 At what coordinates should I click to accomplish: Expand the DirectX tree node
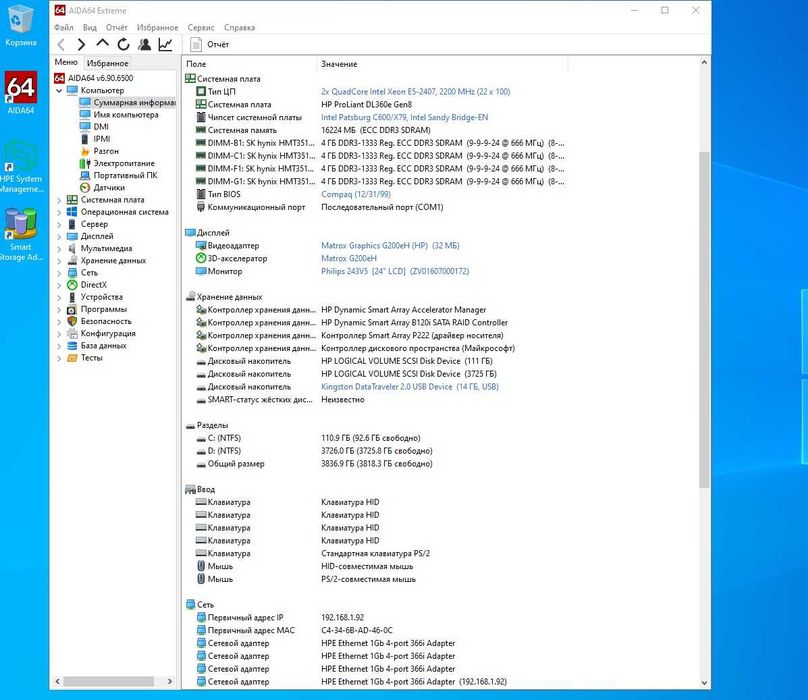click(x=59, y=285)
